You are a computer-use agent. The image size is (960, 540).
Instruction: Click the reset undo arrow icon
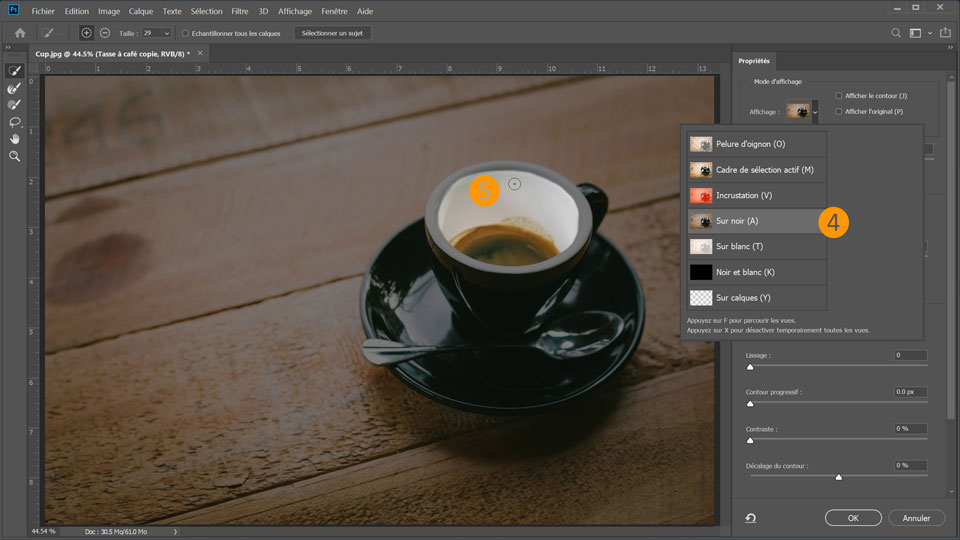point(750,518)
